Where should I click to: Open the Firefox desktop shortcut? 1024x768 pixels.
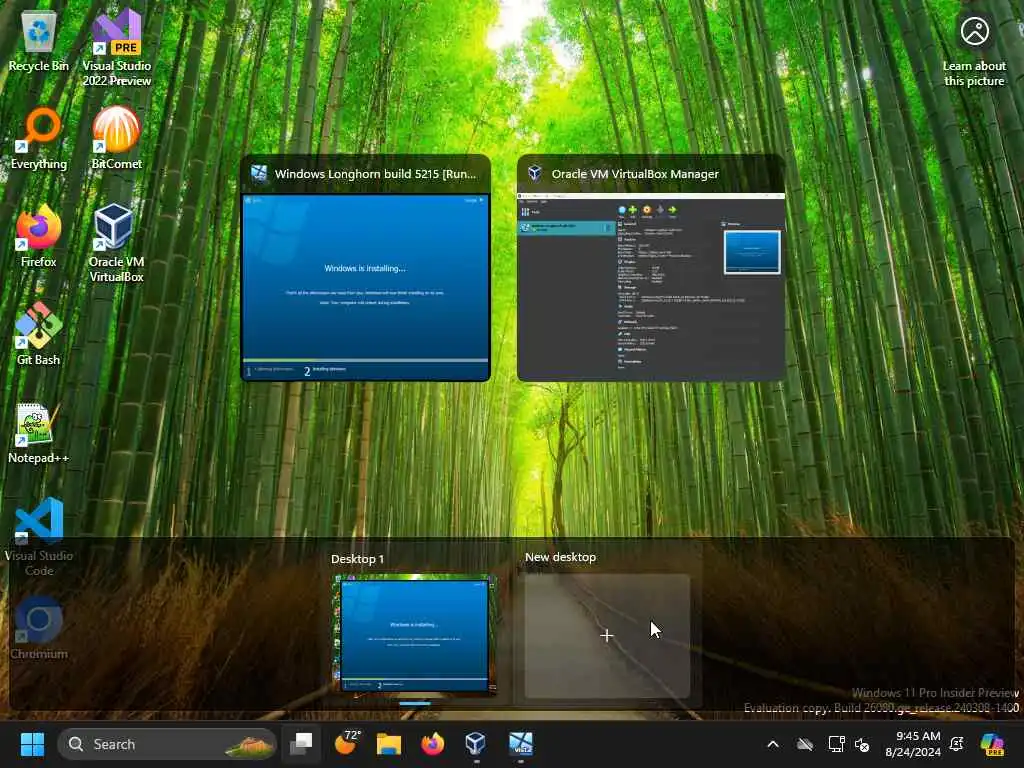[39, 236]
